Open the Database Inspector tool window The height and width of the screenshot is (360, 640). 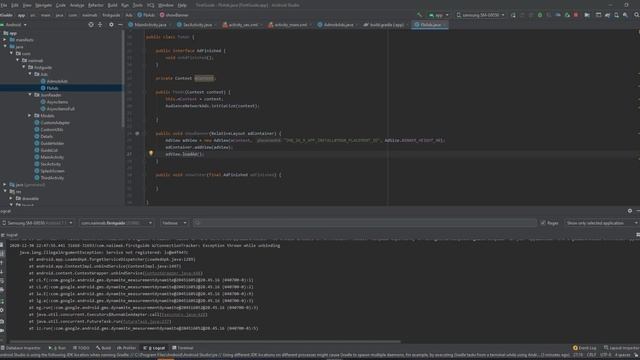coord(21,348)
